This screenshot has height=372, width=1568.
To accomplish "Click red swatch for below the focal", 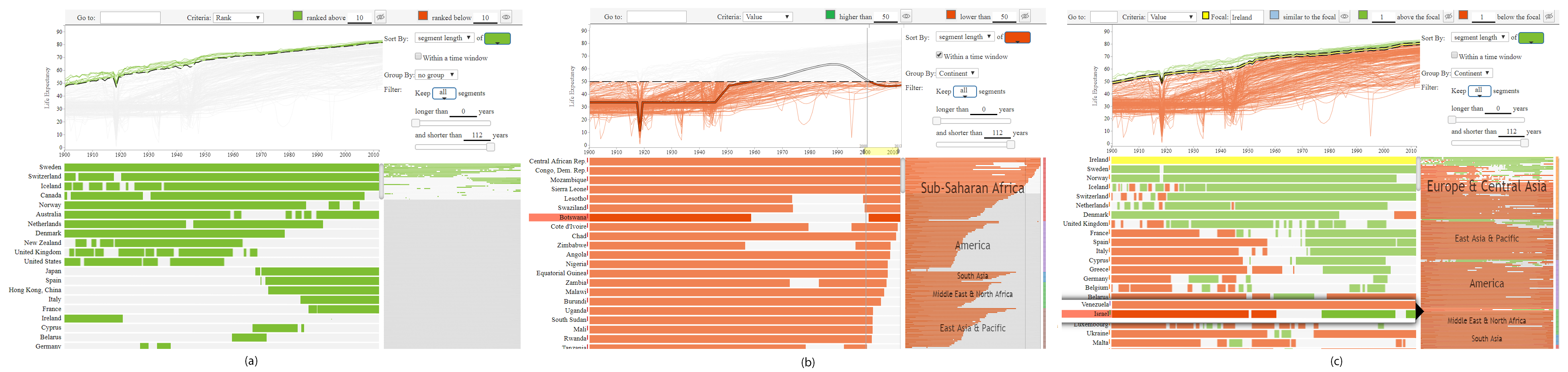I will (x=1463, y=15).
